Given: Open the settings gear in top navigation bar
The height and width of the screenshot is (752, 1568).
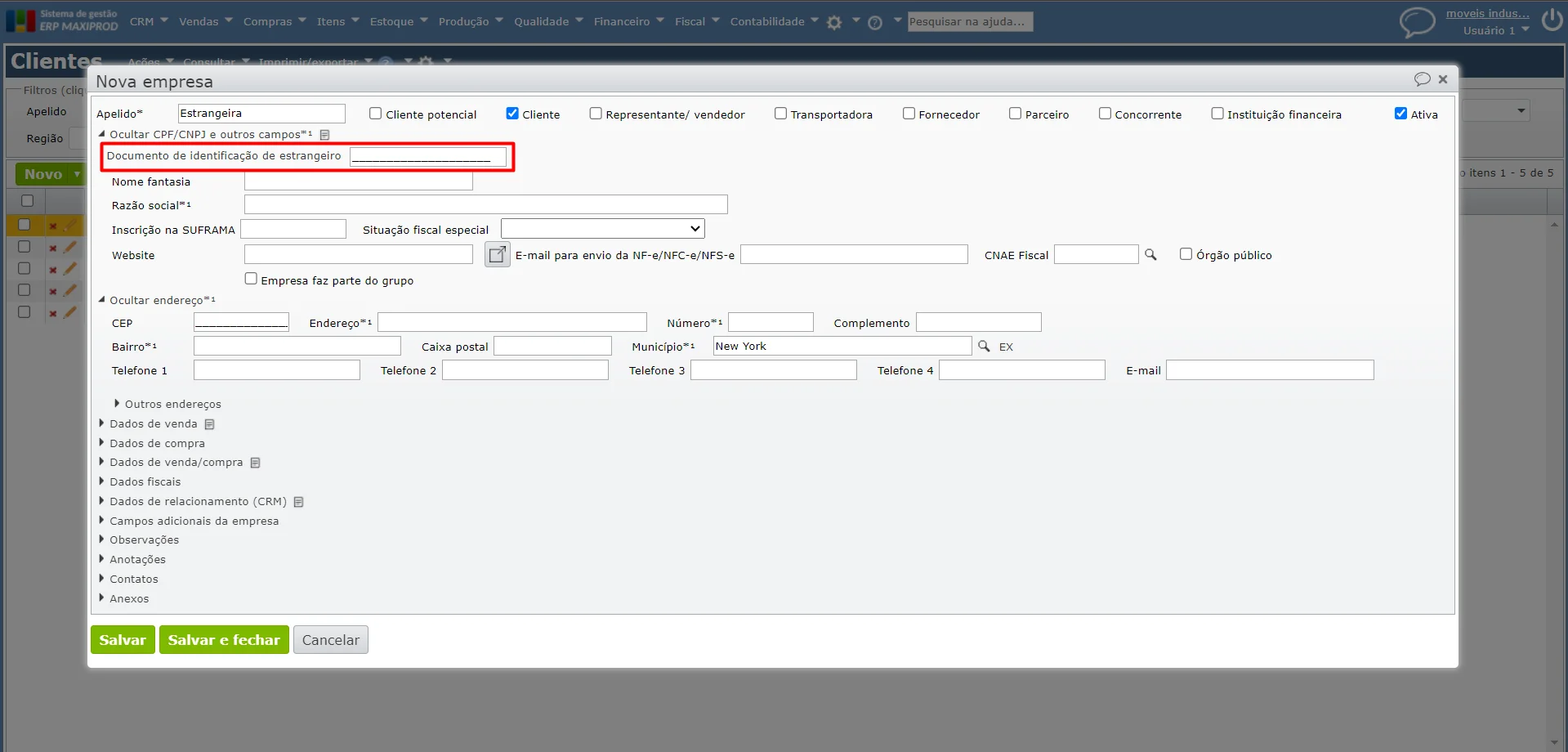Looking at the screenshot, I should click(834, 23).
